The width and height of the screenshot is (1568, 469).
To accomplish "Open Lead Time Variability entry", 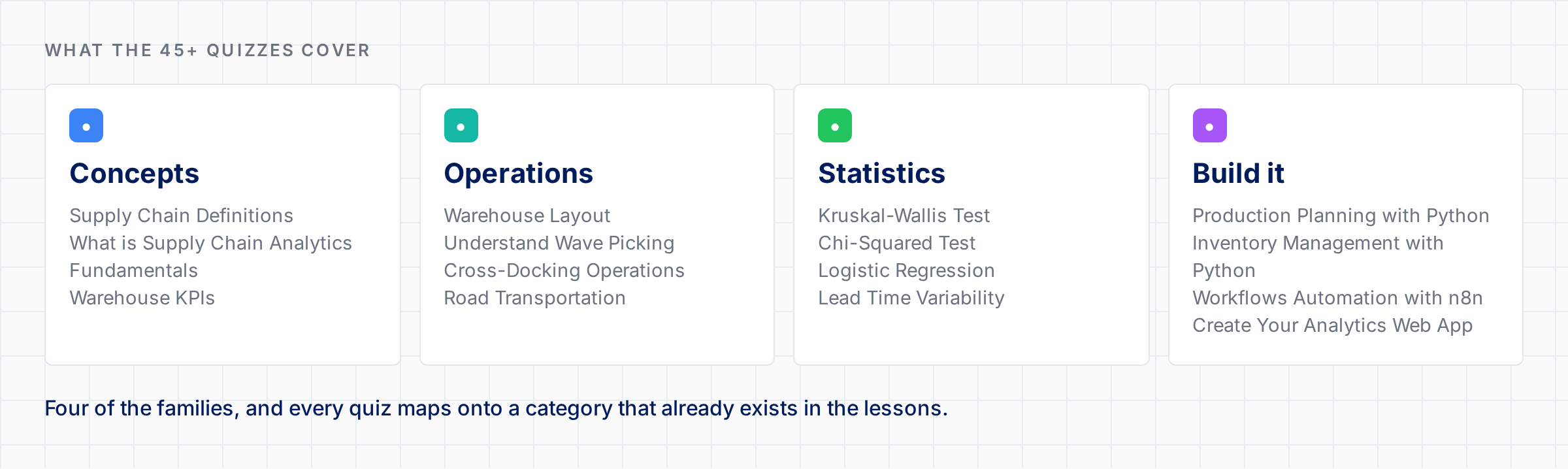I will pos(911,298).
